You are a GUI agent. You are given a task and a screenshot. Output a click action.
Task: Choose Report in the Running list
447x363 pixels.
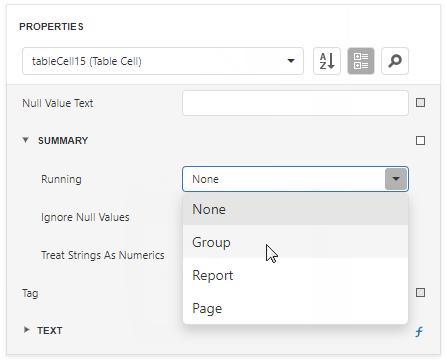pyautogui.click(x=295, y=275)
